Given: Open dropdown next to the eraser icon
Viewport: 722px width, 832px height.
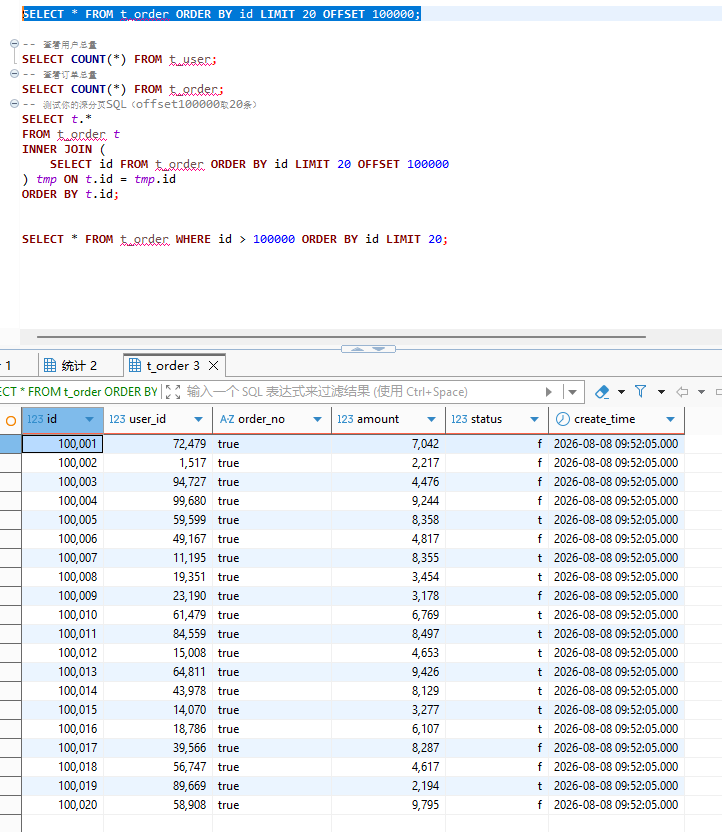Looking at the screenshot, I should [x=621, y=392].
